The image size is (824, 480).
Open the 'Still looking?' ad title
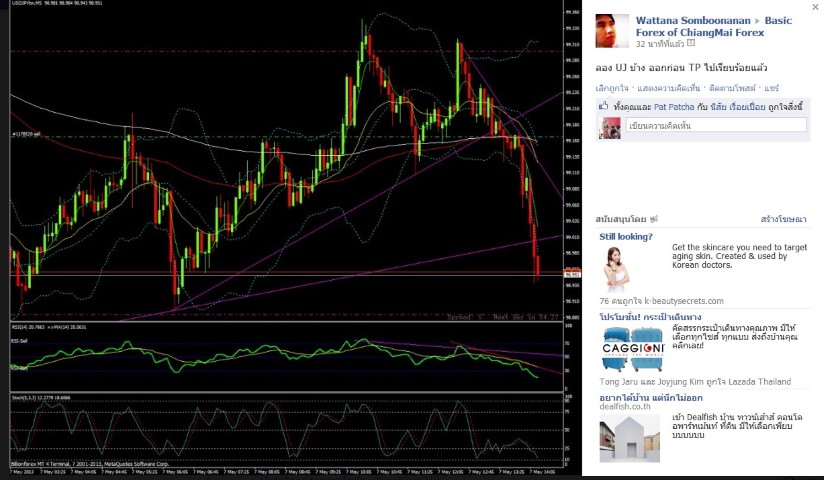[x=626, y=237]
